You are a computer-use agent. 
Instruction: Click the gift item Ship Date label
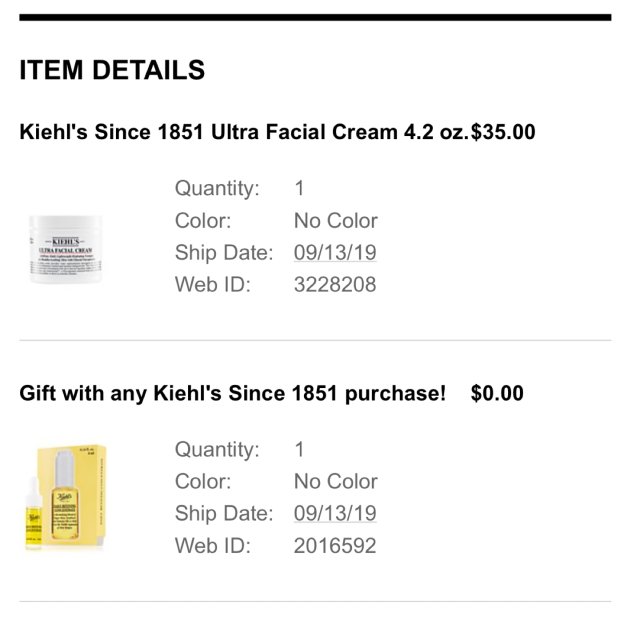pos(223,514)
